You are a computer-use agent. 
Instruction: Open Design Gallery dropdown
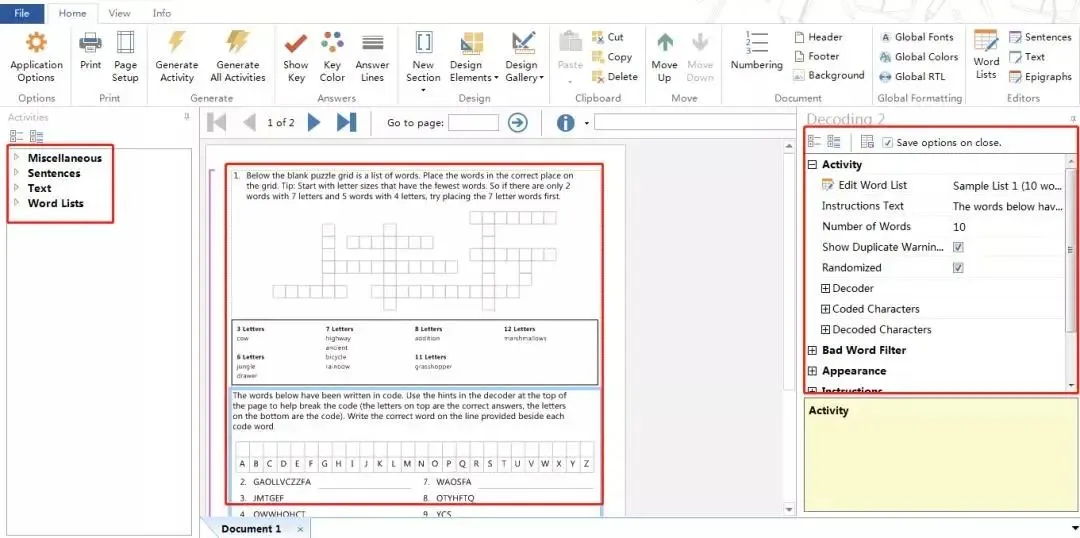[524, 58]
